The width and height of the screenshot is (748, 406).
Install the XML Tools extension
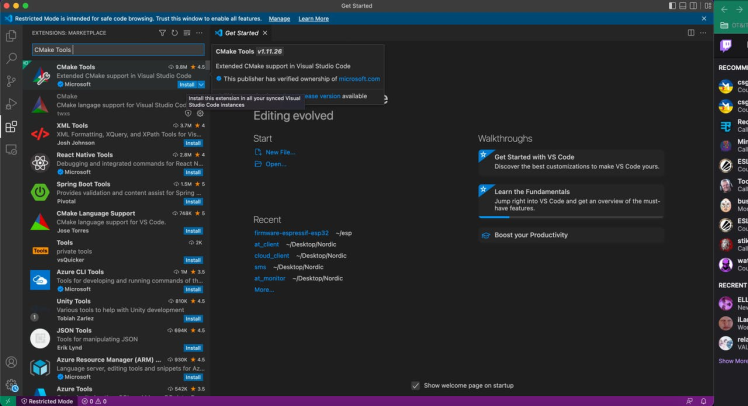tap(193, 143)
